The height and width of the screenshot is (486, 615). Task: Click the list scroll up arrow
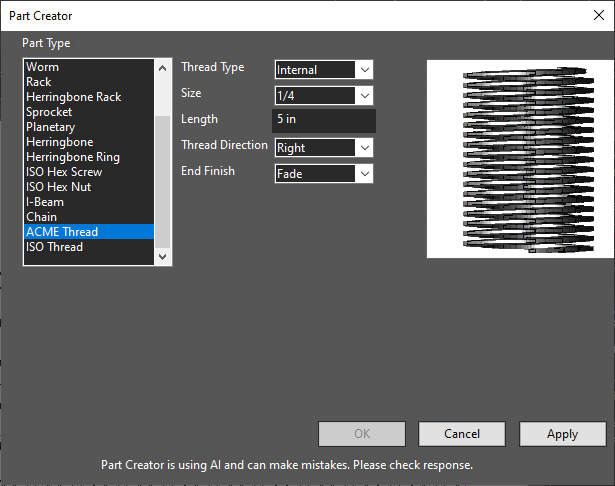point(163,68)
